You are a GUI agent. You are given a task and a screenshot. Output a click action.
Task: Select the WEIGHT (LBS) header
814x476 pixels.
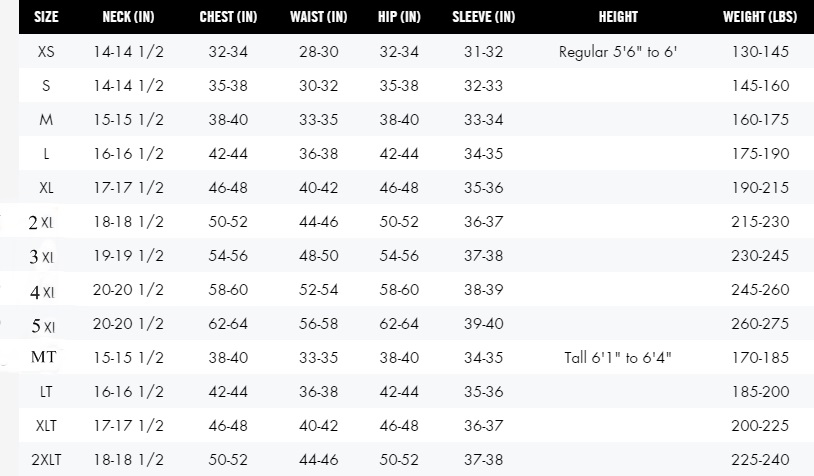click(x=760, y=17)
